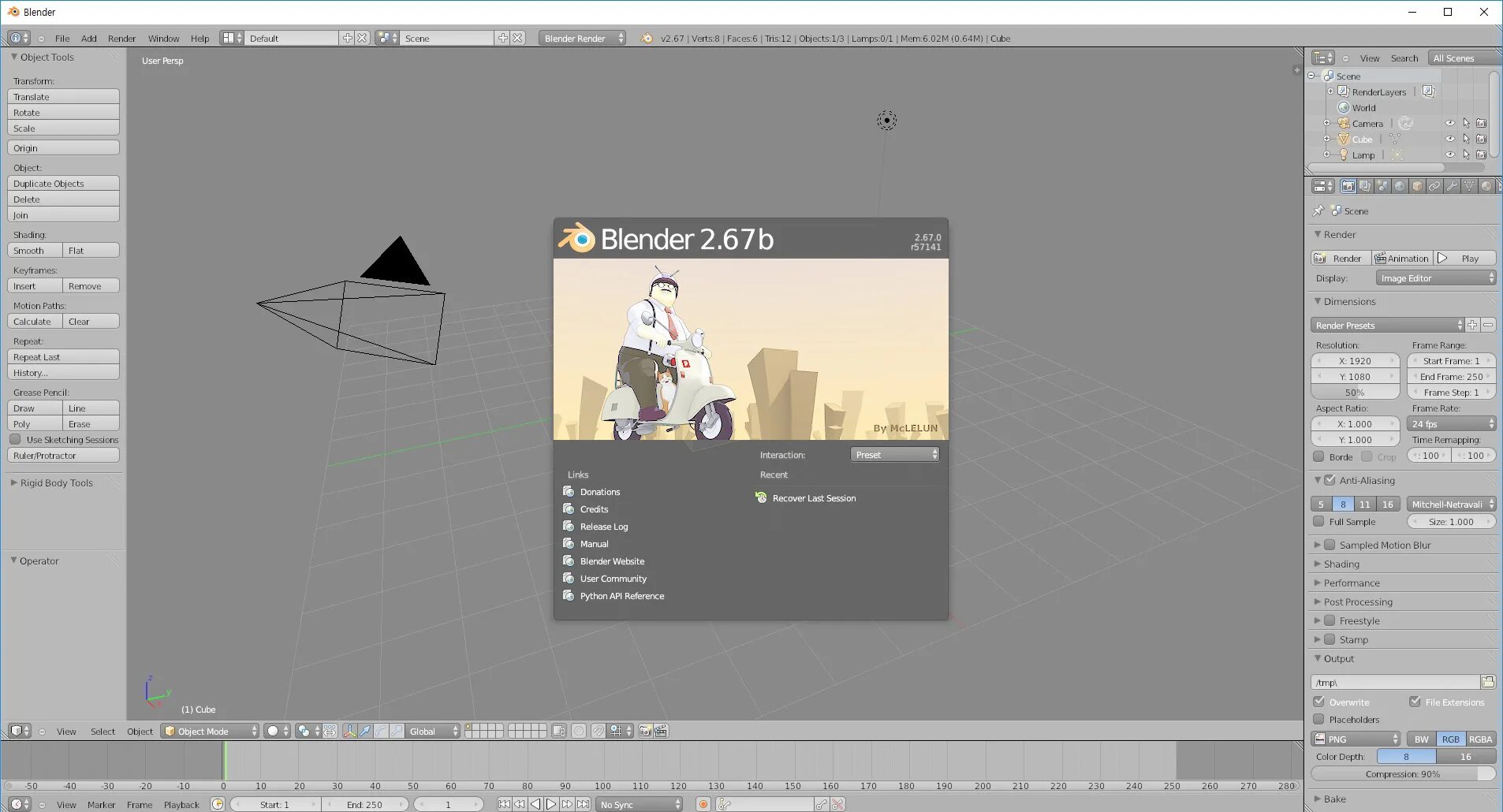1503x812 pixels.
Task: Open the Interaction Preset dropdown
Action: click(x=895, y=455)
